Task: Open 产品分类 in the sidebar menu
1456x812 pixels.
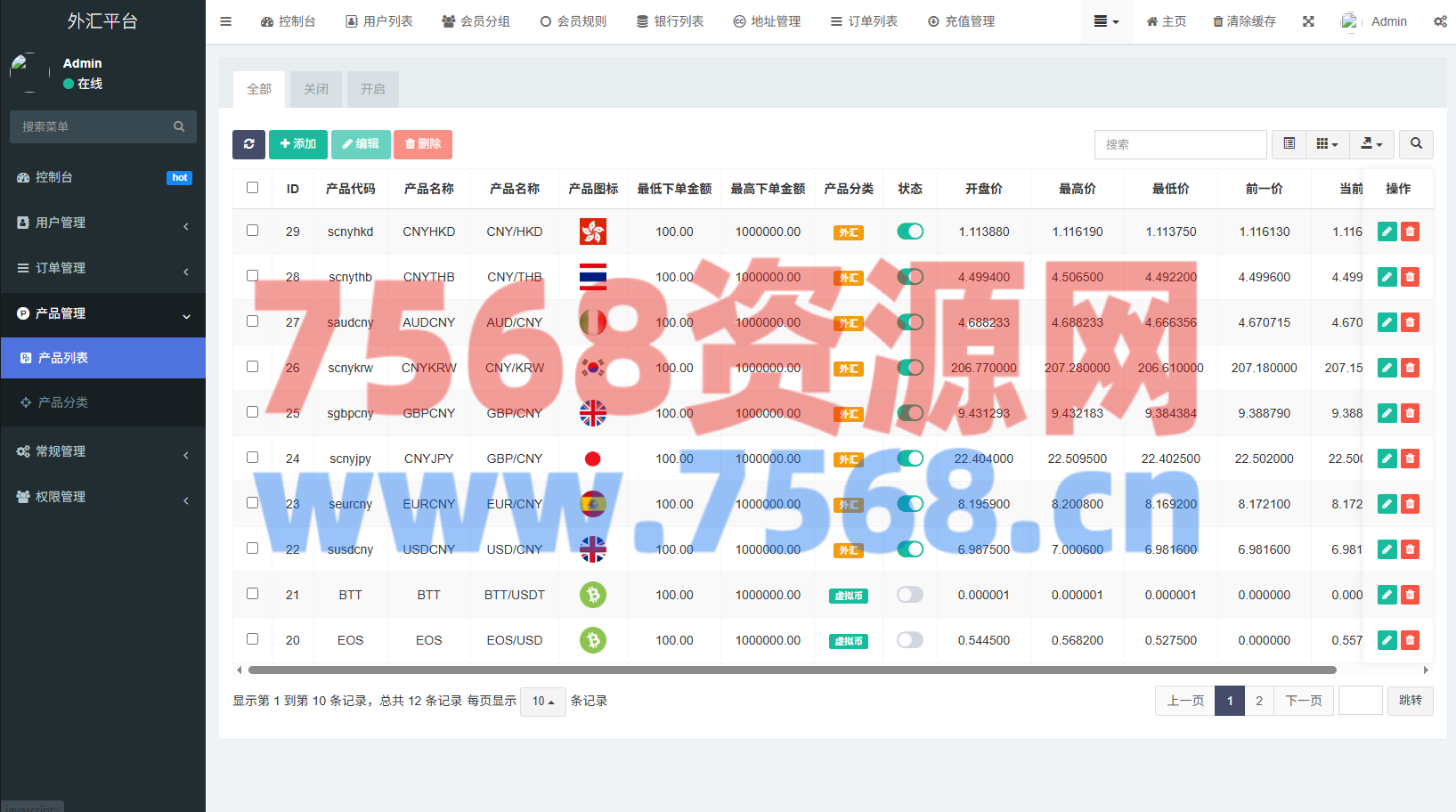Action: (x=63, y=402)
